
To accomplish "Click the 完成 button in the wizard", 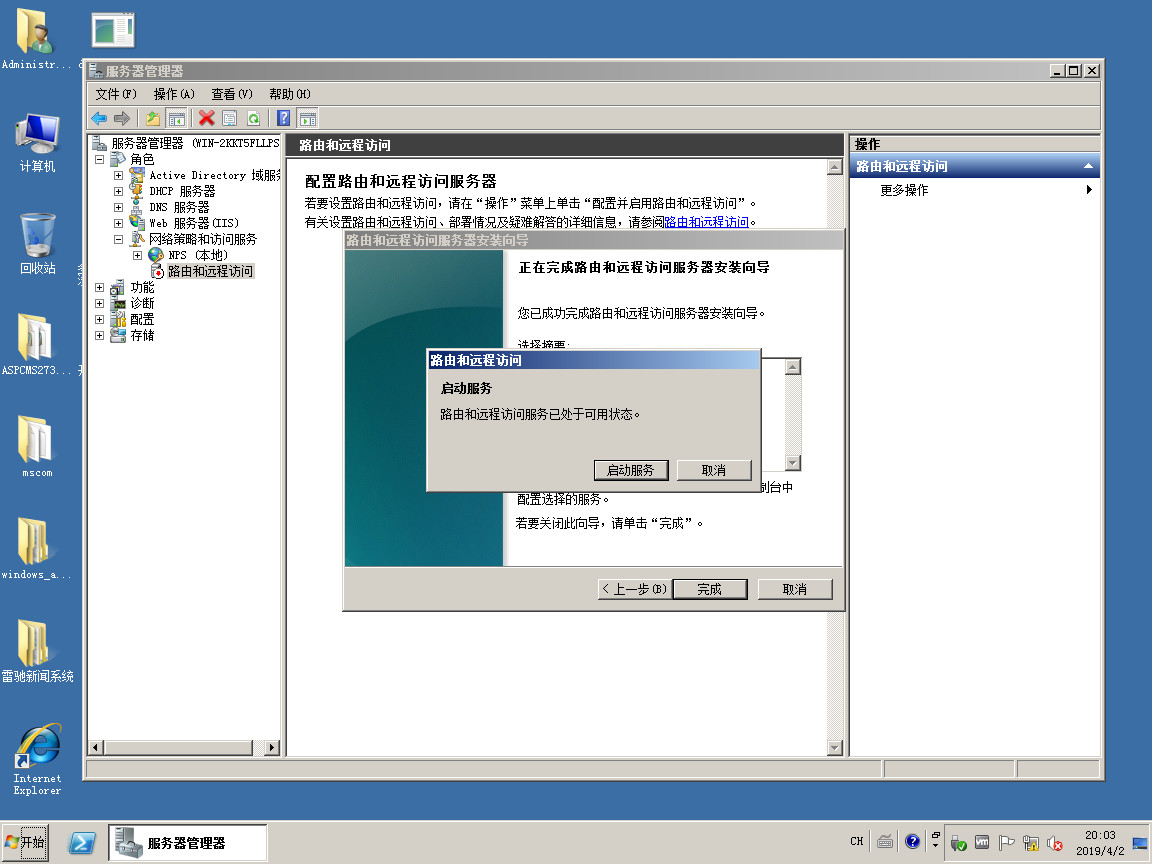I will coord(709,589).
